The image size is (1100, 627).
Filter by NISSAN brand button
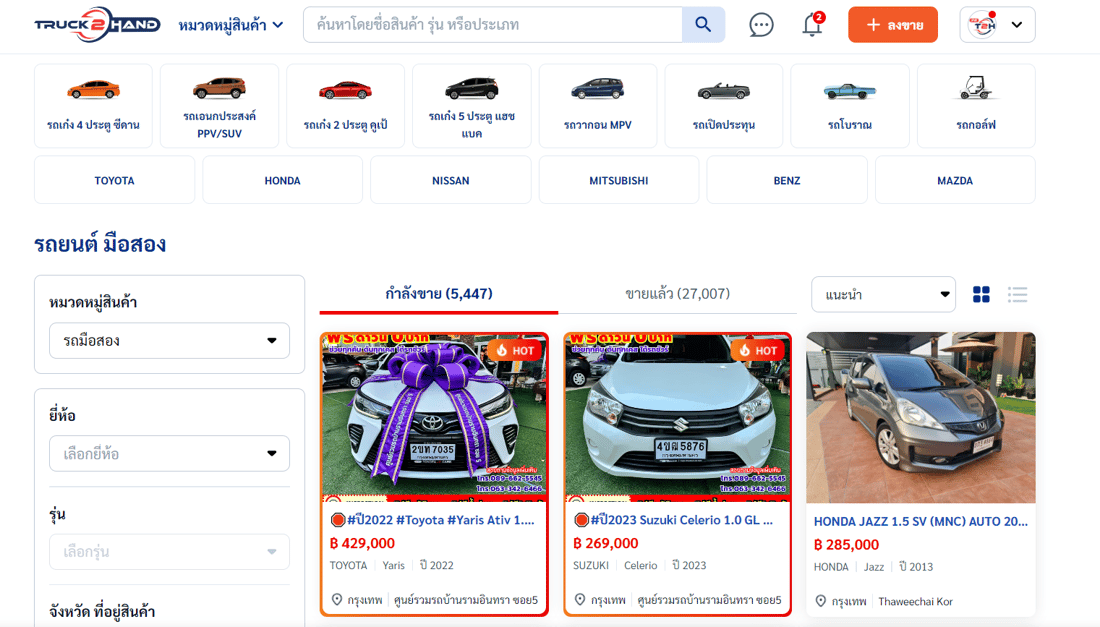click(x=450, y=180)
